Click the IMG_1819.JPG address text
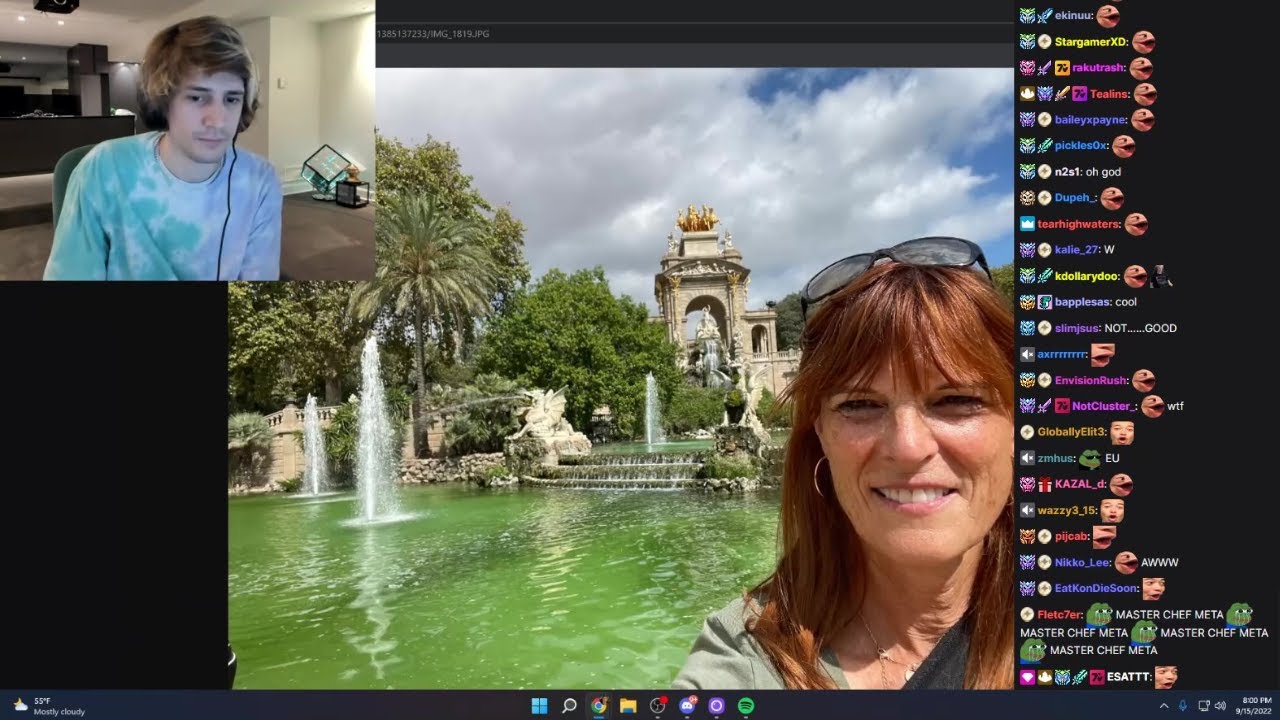The image size is (1280, 720). (433, 34)
